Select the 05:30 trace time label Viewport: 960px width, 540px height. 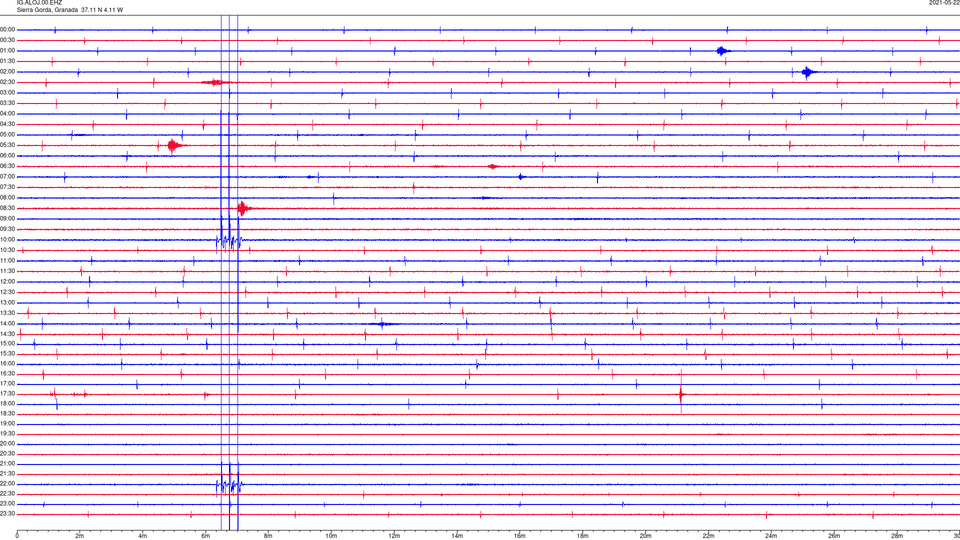(8, 145)
